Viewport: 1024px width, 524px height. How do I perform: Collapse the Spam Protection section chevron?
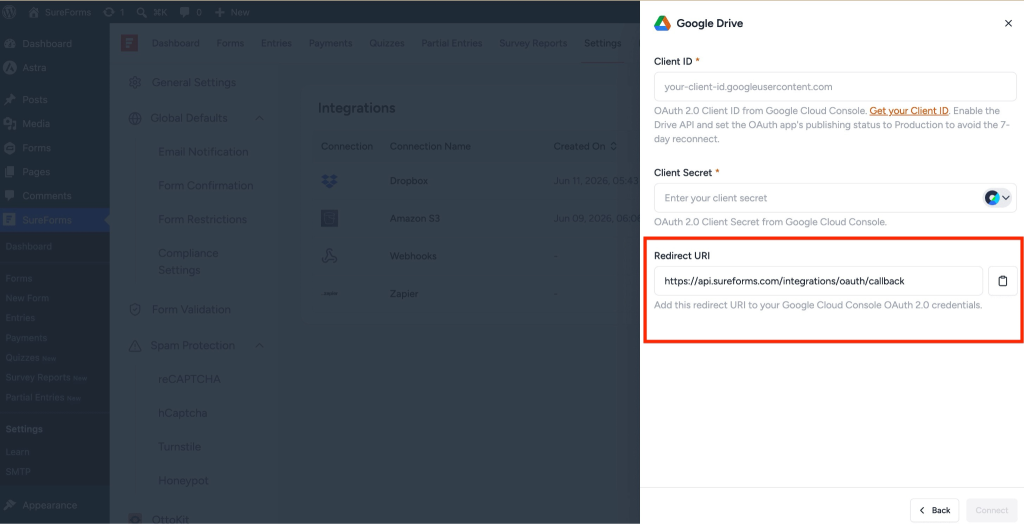(x=259, y=346)
